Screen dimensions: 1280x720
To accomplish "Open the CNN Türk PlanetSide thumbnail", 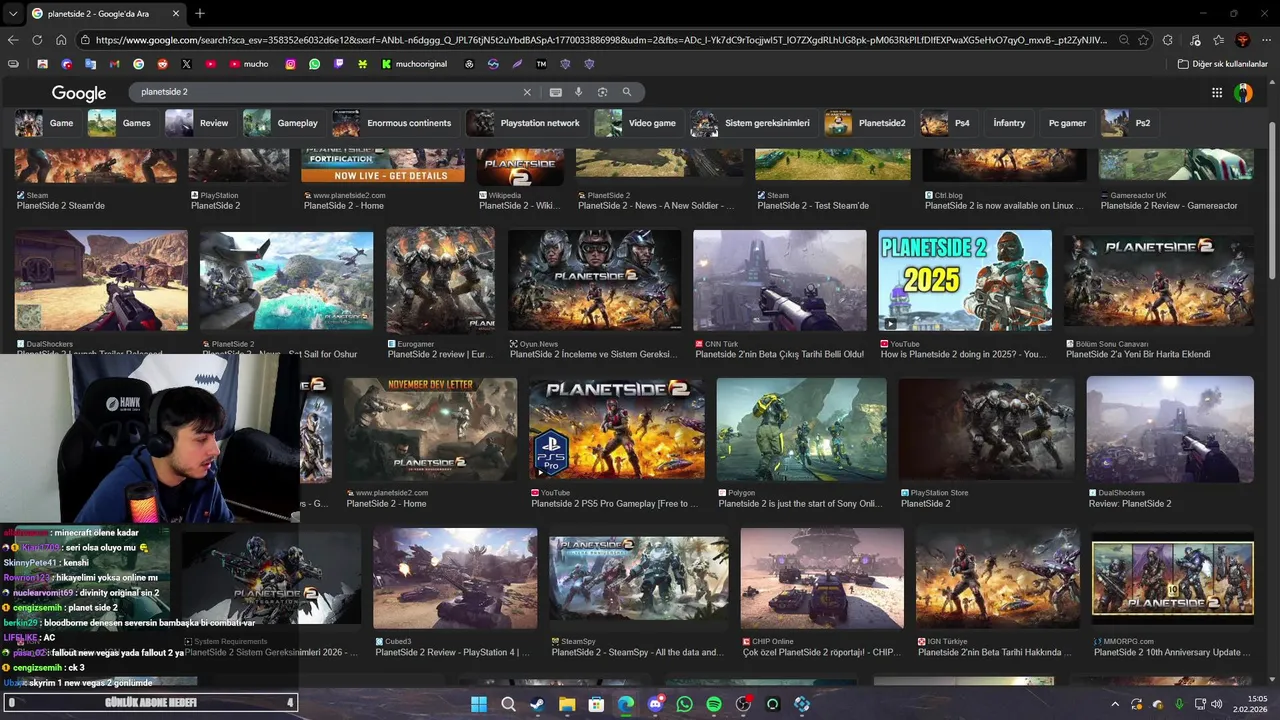I will (780, 281).
